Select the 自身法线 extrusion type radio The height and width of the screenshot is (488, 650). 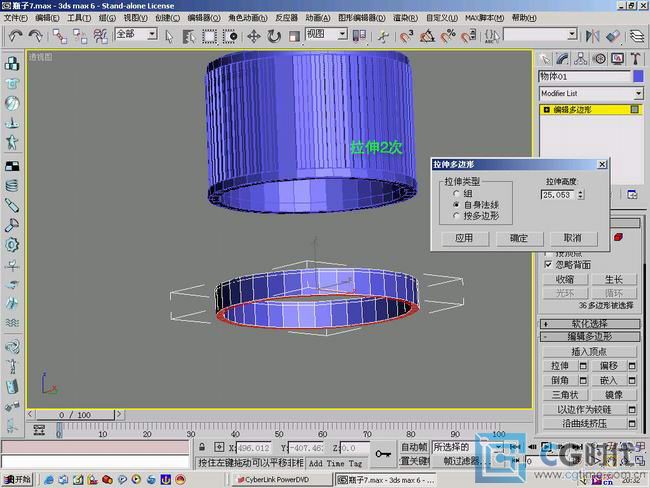pos(456,204)
